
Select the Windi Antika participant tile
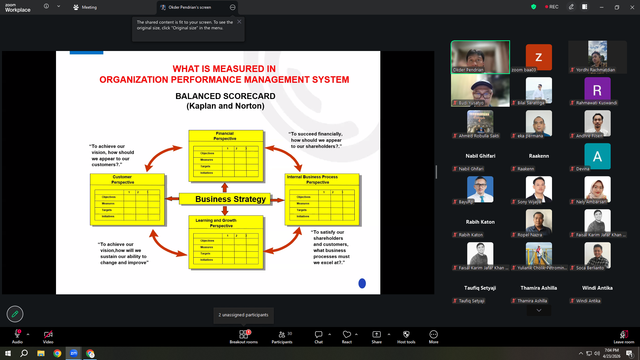[x=598, y=289]
